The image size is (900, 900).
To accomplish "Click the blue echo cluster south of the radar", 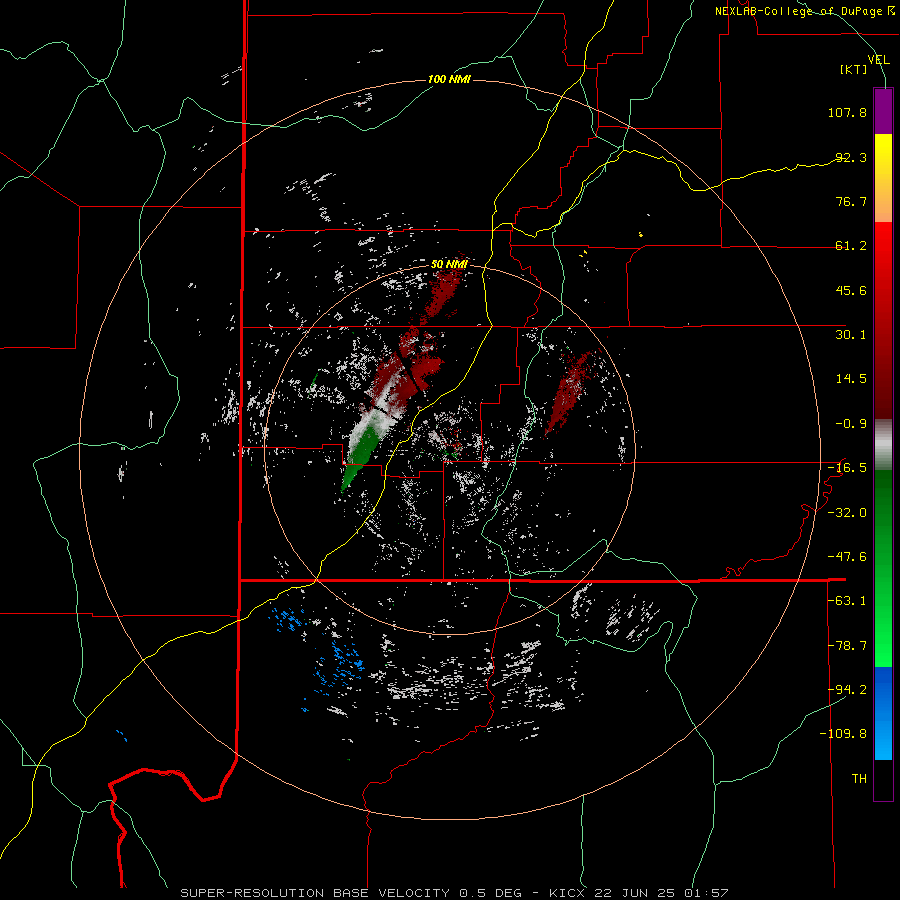I will [340, 665].
